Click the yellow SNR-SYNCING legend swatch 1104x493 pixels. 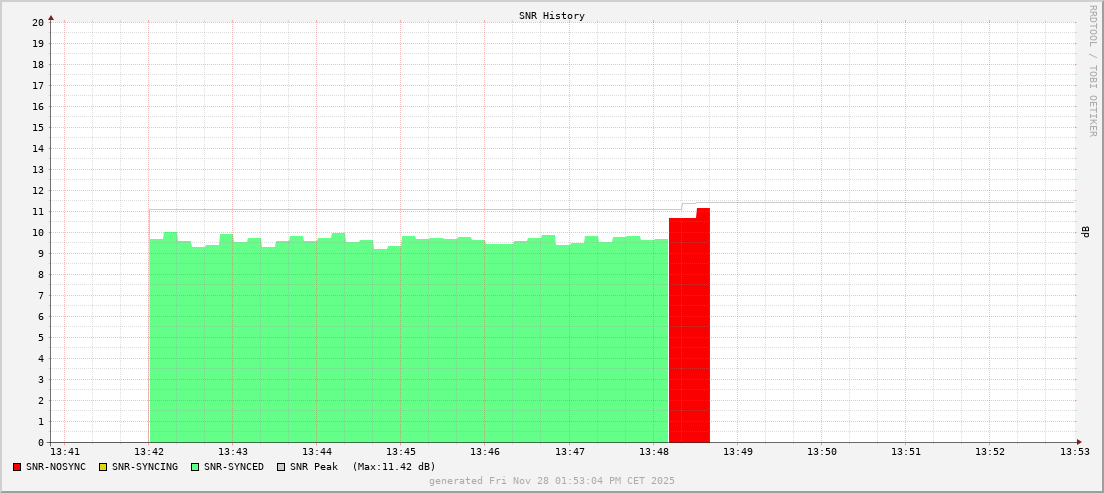click(103, 467)
